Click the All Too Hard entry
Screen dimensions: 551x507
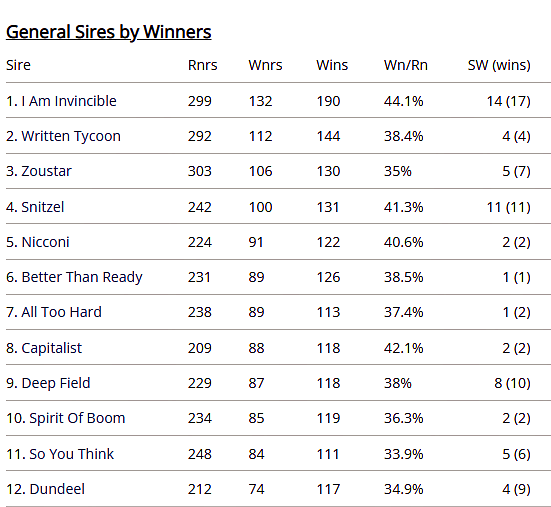point(61,312)
